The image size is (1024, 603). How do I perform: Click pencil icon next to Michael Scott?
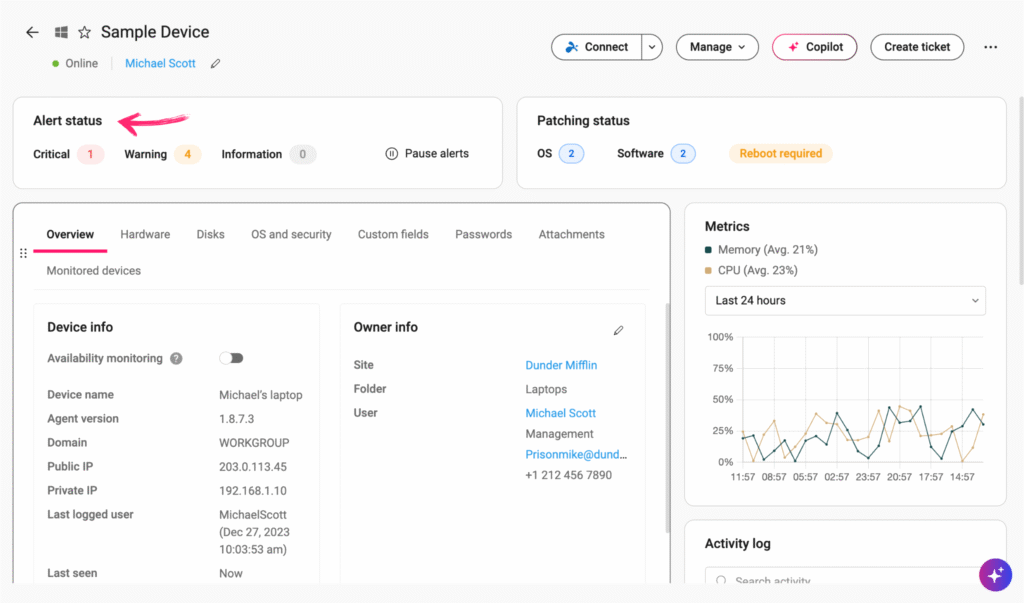click(x=215, y=64)
